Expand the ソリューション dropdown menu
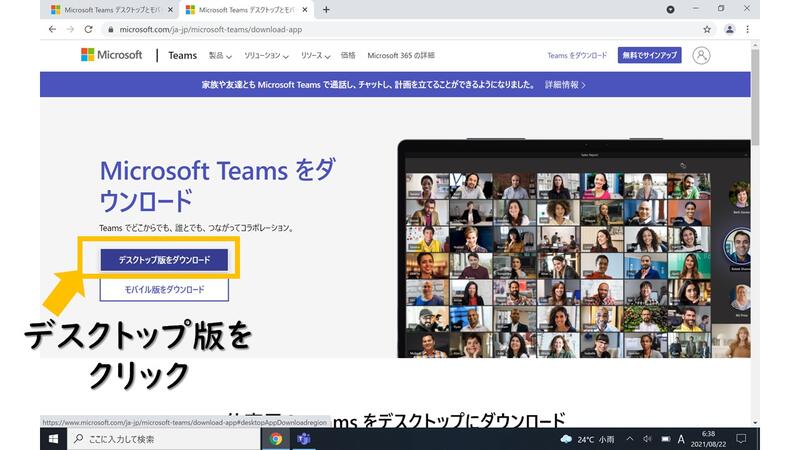This screenshot has height=450, width=800. (265, 56)
